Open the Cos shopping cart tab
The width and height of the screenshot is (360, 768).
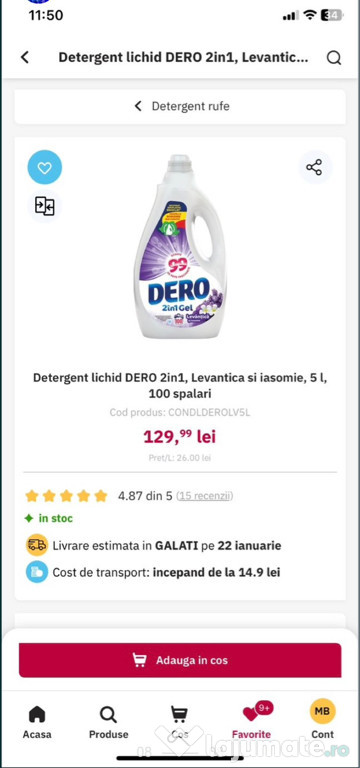click(180, 721)
